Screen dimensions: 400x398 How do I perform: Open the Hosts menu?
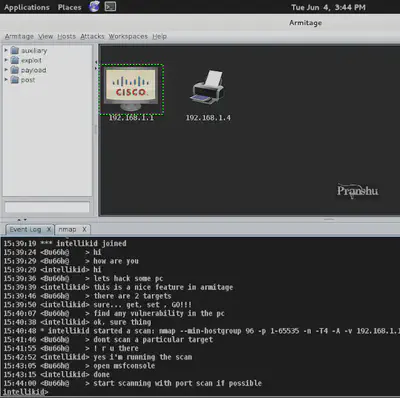click(x=67, y=36)
